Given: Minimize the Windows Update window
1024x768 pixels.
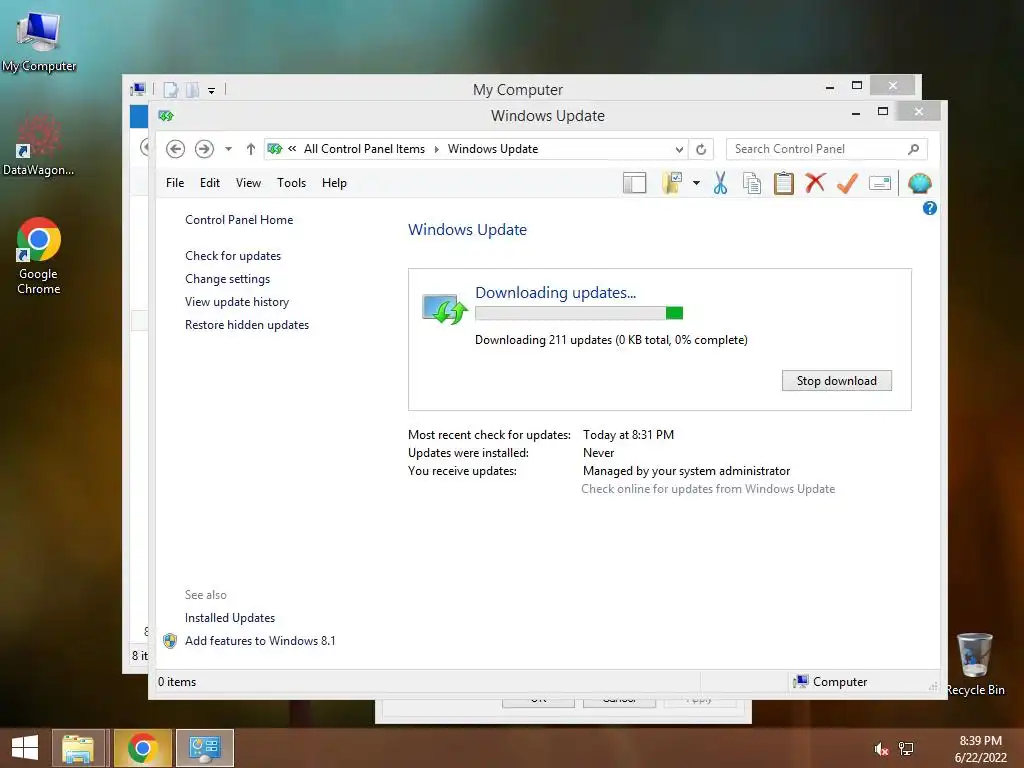Looking at the screenshot, I should tap(856, 112).
